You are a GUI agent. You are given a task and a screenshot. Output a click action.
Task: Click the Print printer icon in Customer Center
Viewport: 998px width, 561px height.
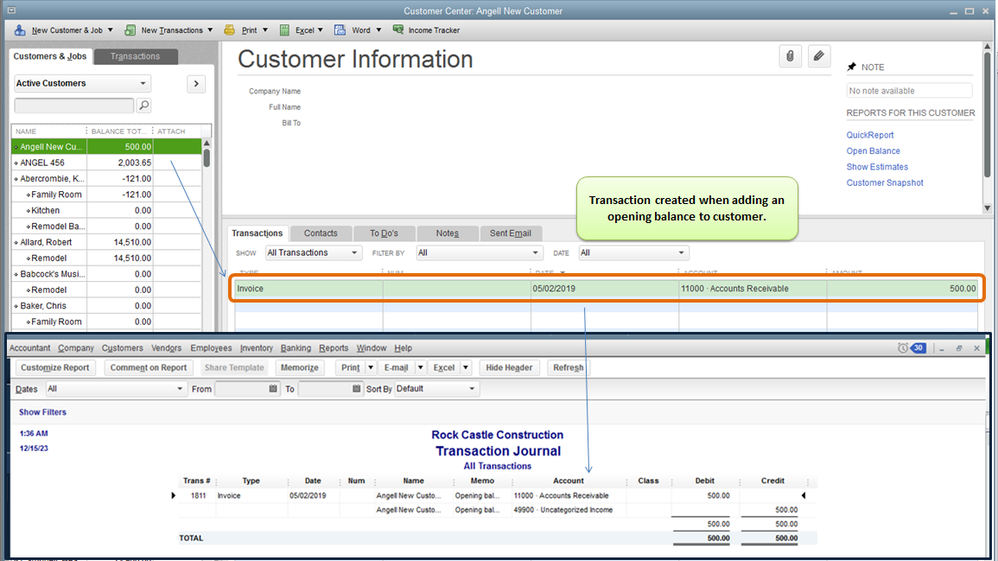230,30
